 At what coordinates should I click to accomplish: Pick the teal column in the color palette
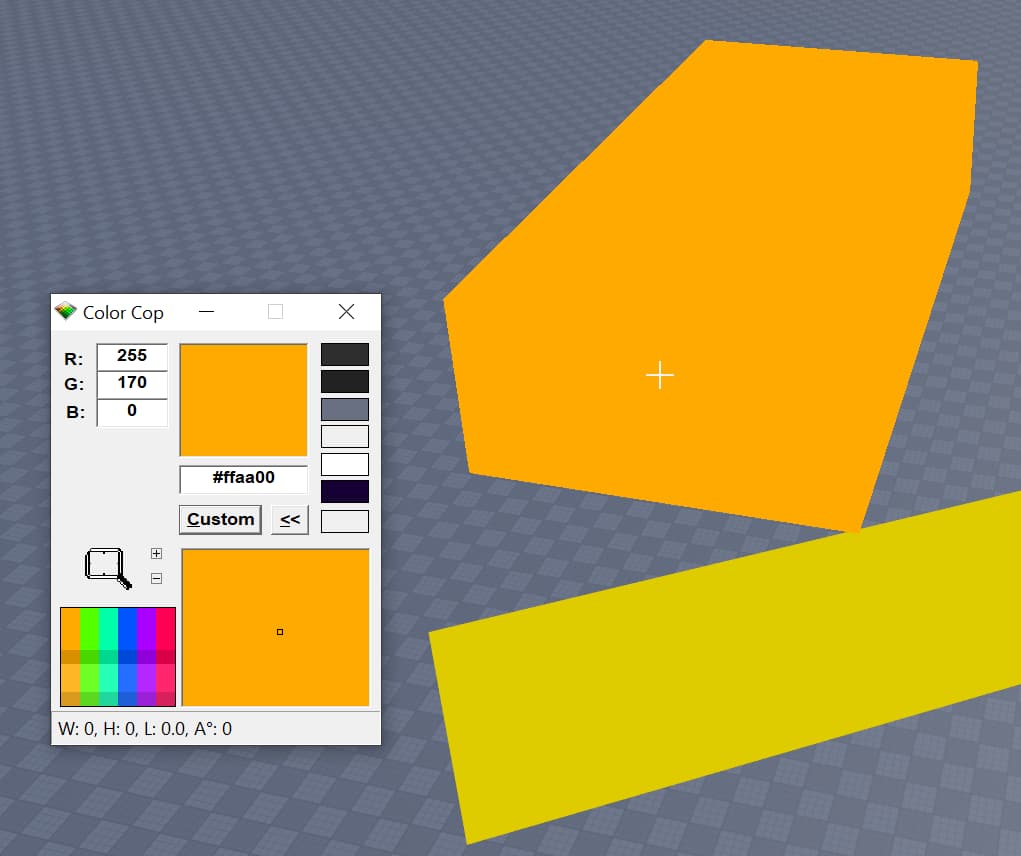(x=109, y=656)
